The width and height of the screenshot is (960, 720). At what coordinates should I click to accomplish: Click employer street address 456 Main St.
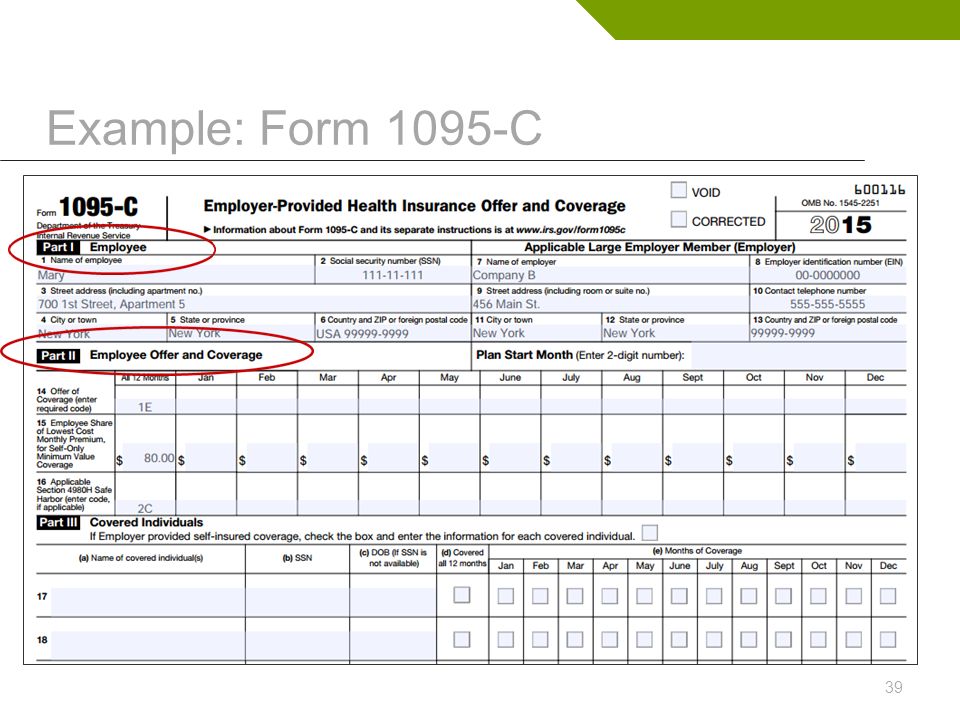[x=610, y=304]
